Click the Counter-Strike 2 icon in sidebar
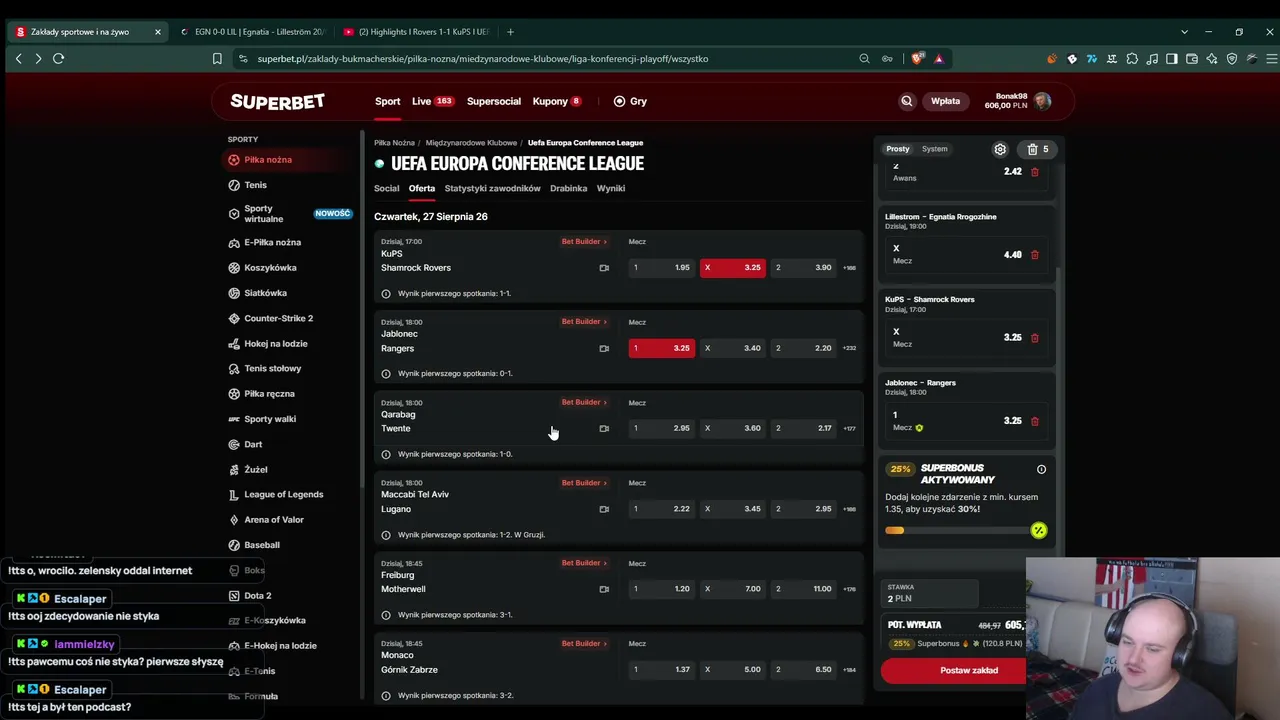This screenshot has width=1280, height=720. [234, 318]
